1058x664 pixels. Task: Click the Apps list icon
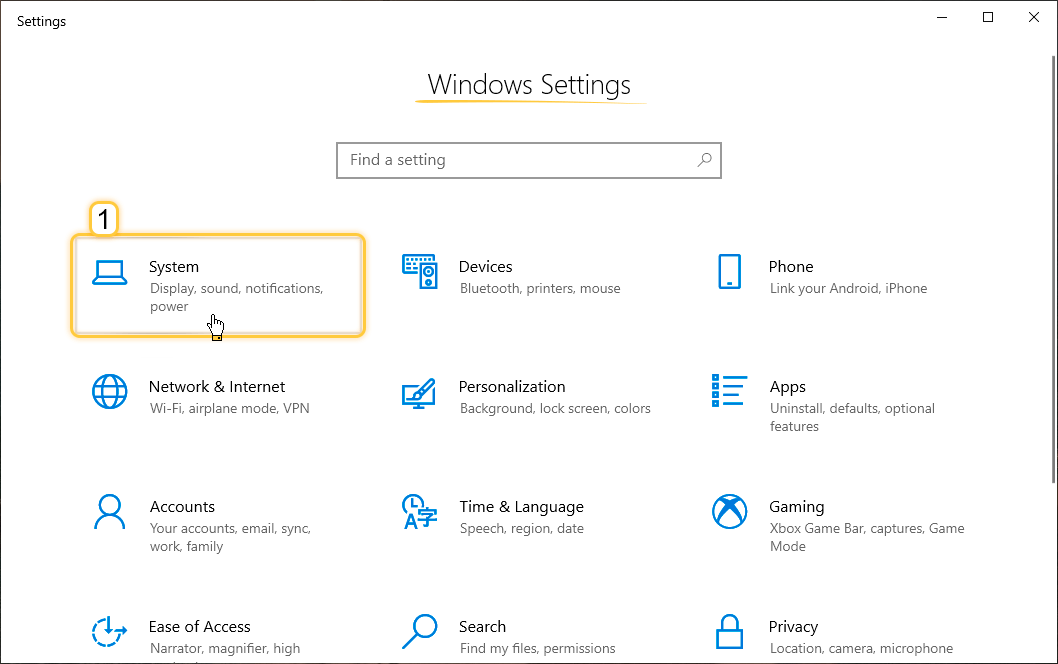[x=730, y=391]
